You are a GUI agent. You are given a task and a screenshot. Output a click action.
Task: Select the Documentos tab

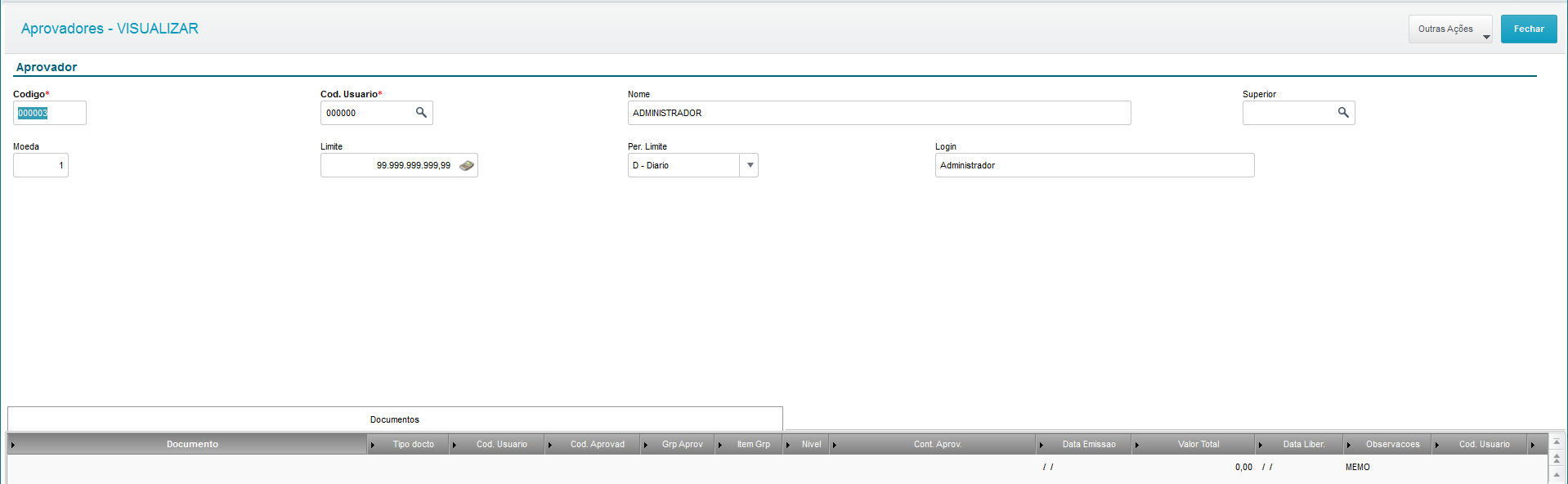(395, 419)
